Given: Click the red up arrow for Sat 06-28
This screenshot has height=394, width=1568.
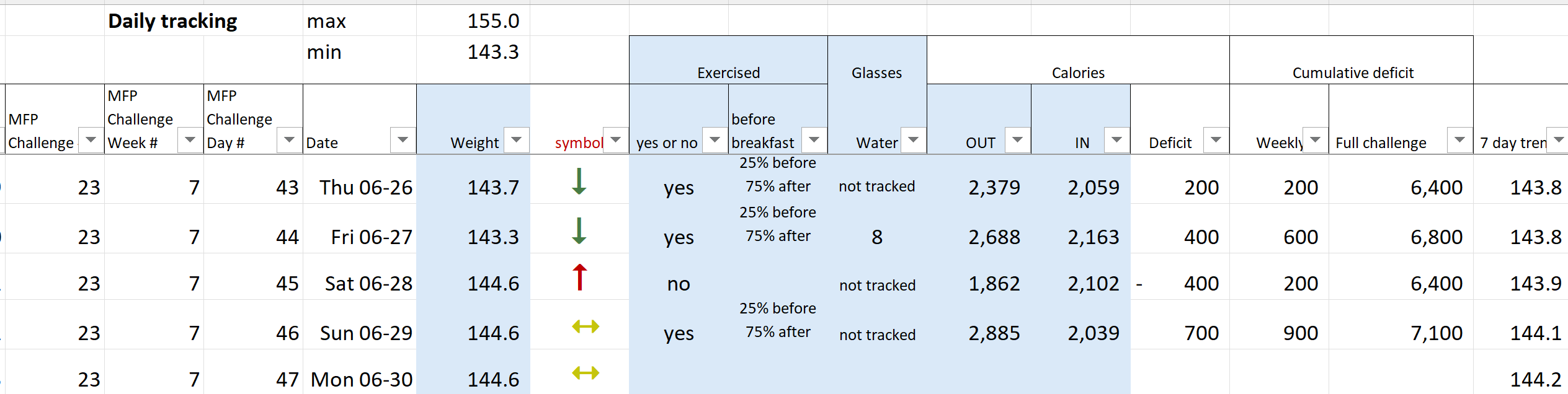Looking at the screenshot, I should pos(579,278).
